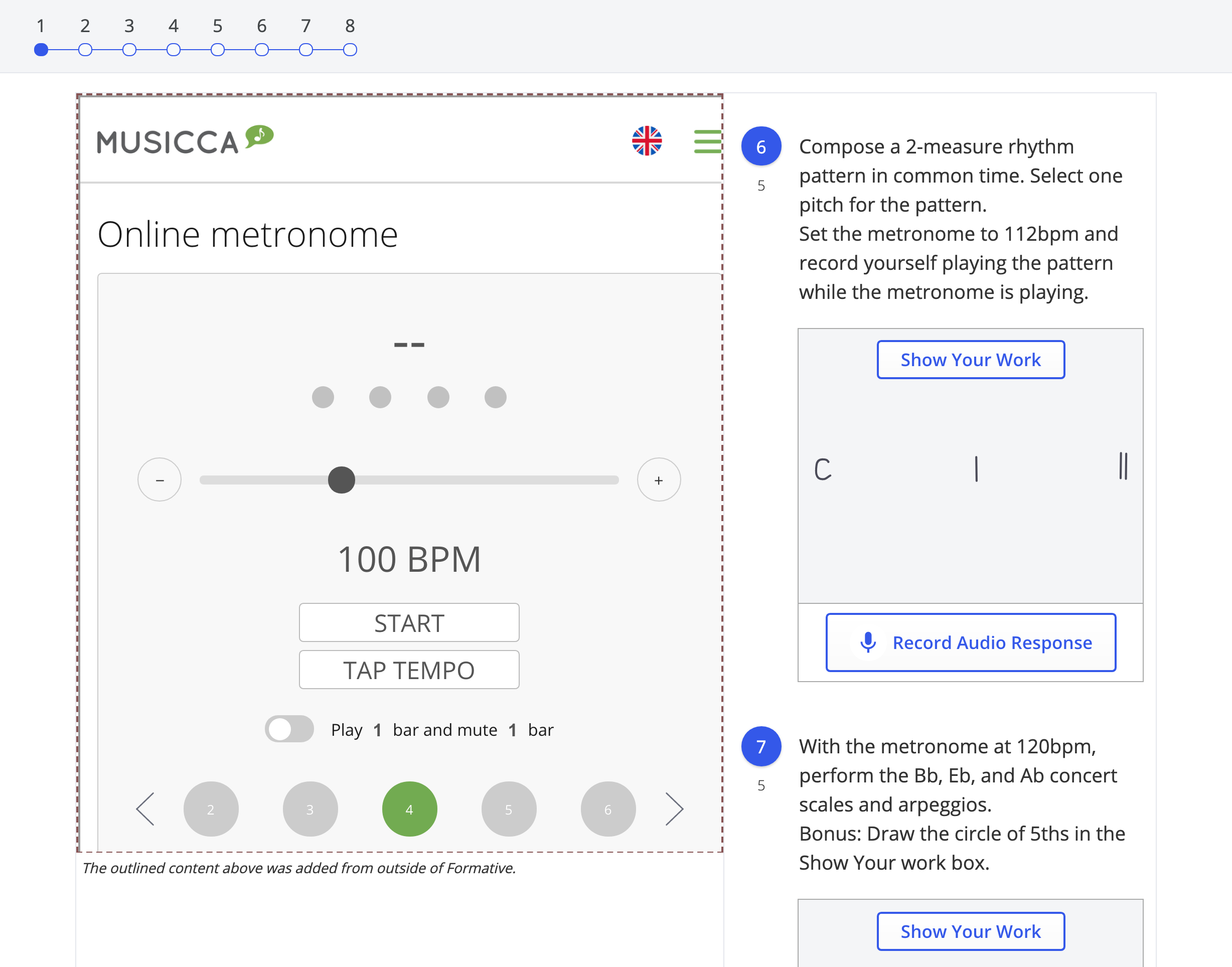
Task: Click the TAP TEMPO button
Action: 409,670
